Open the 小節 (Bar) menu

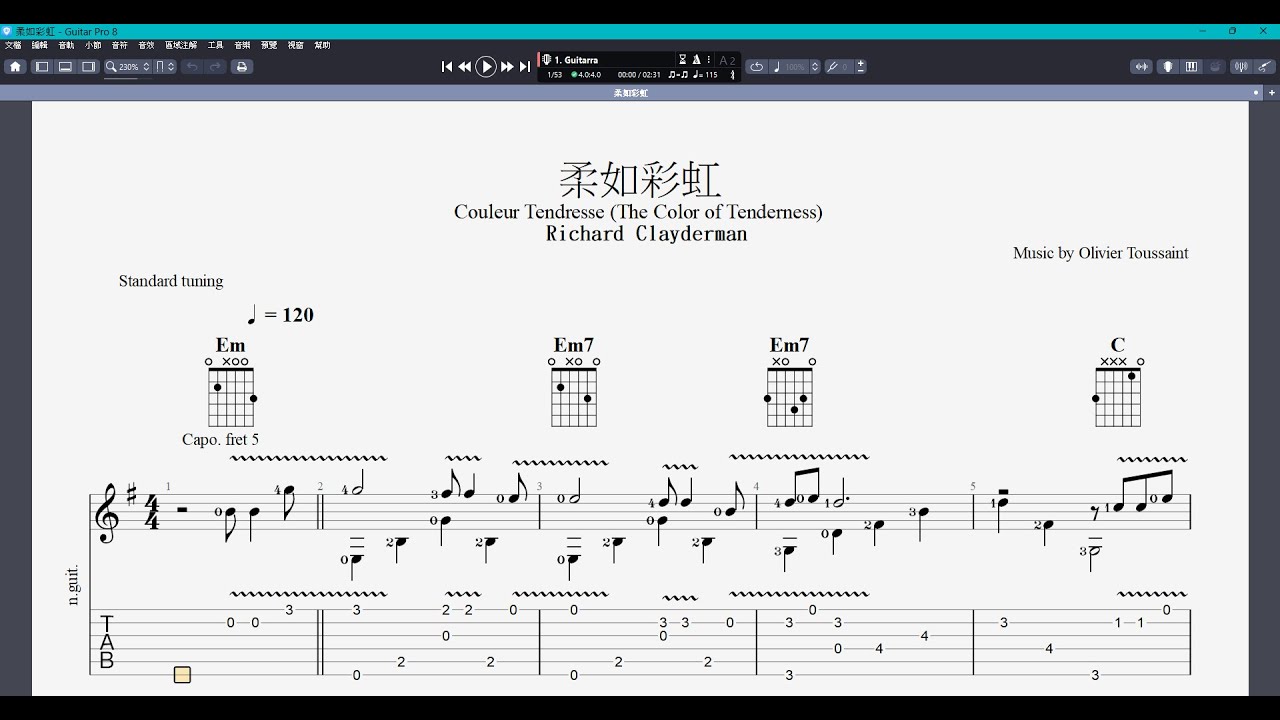pos(93,45)
